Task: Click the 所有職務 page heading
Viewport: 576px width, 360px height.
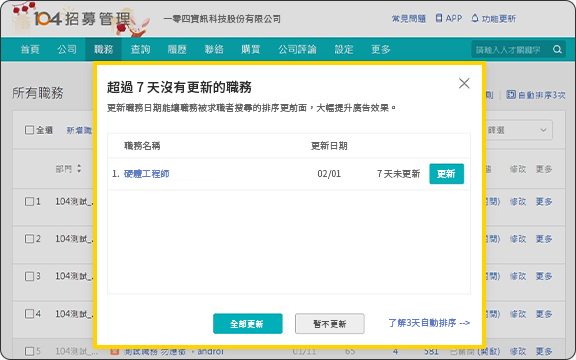Action: point(38,93)
